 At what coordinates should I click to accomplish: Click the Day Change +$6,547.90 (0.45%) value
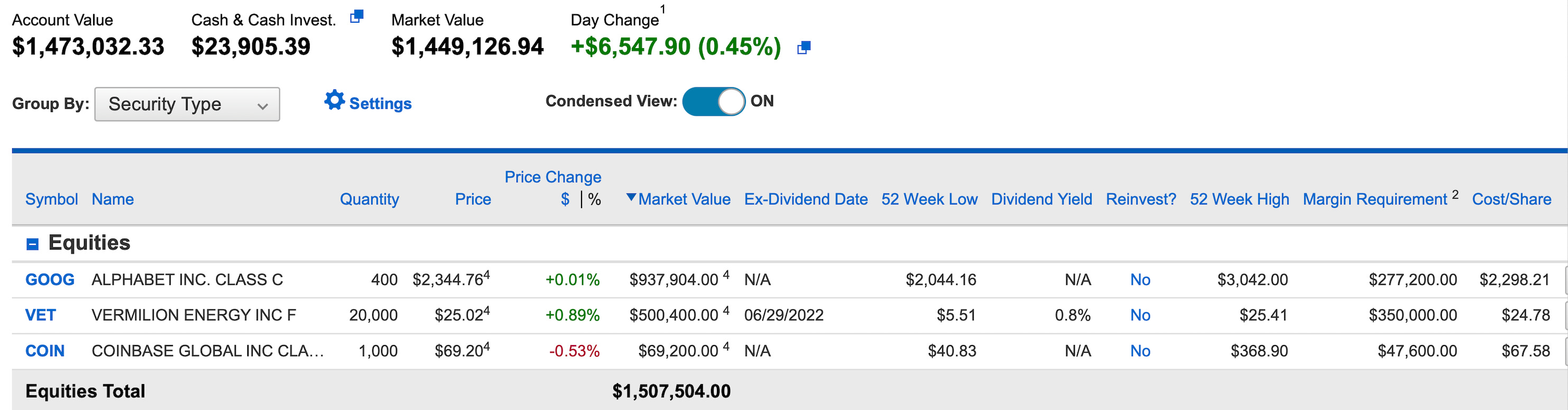[676, 47]
